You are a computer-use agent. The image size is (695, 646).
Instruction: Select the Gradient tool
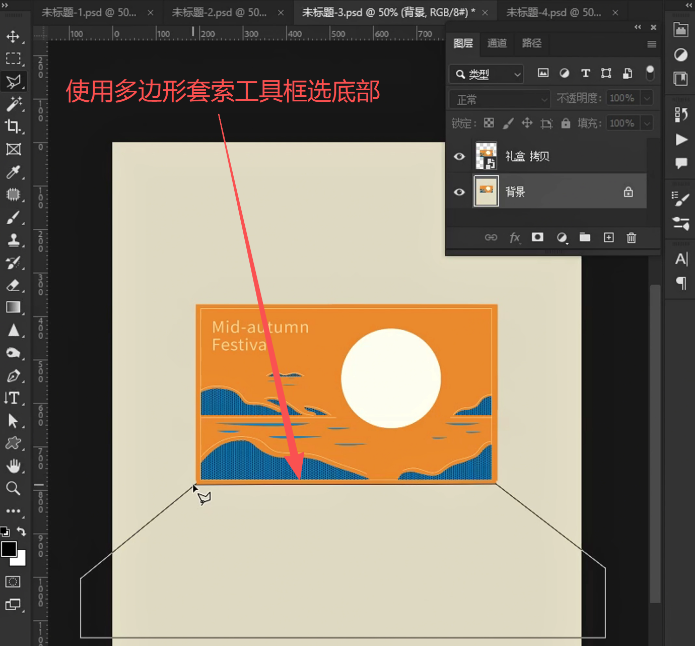(x=13, y=307)
